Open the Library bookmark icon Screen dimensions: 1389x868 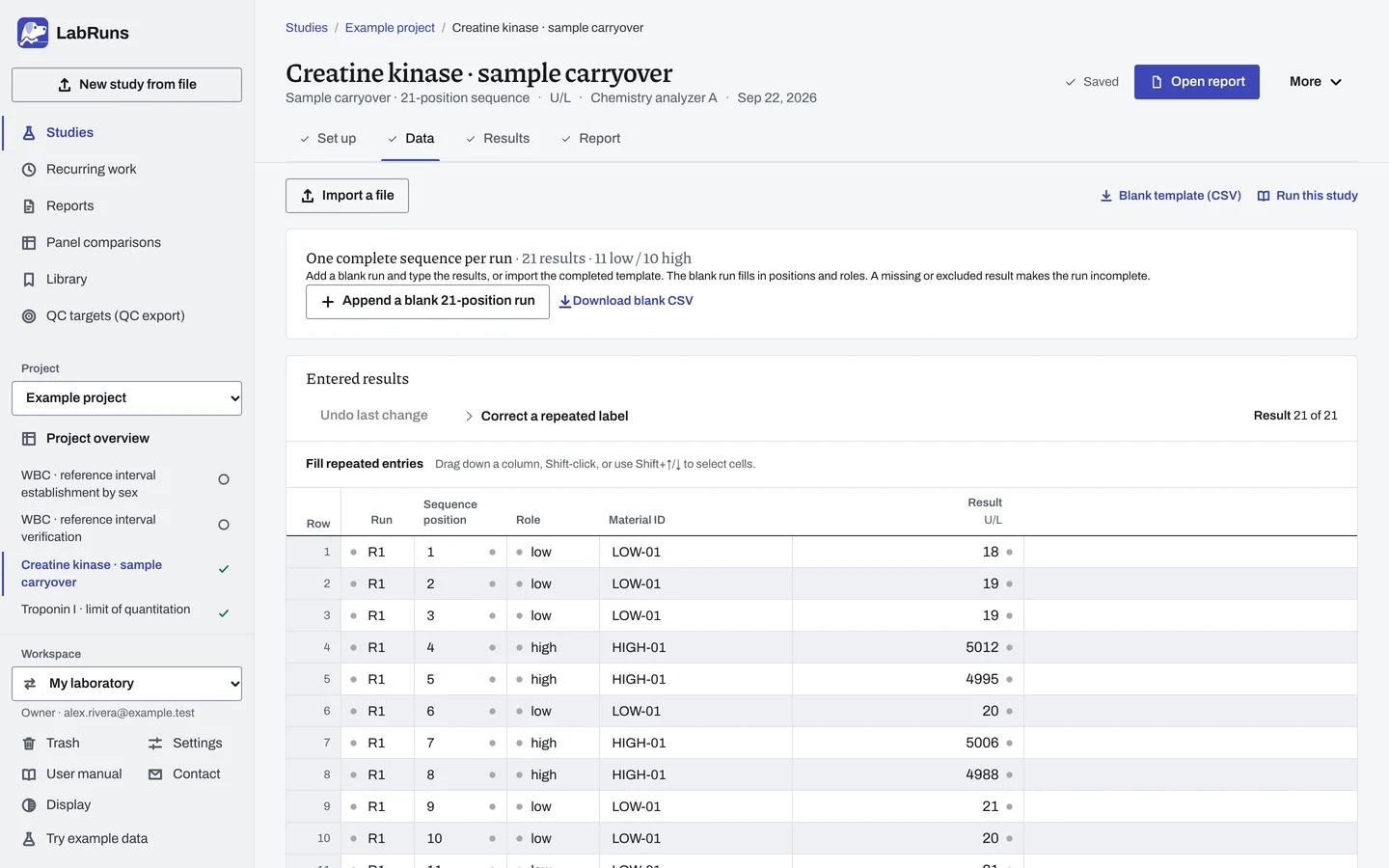point(29,280)
